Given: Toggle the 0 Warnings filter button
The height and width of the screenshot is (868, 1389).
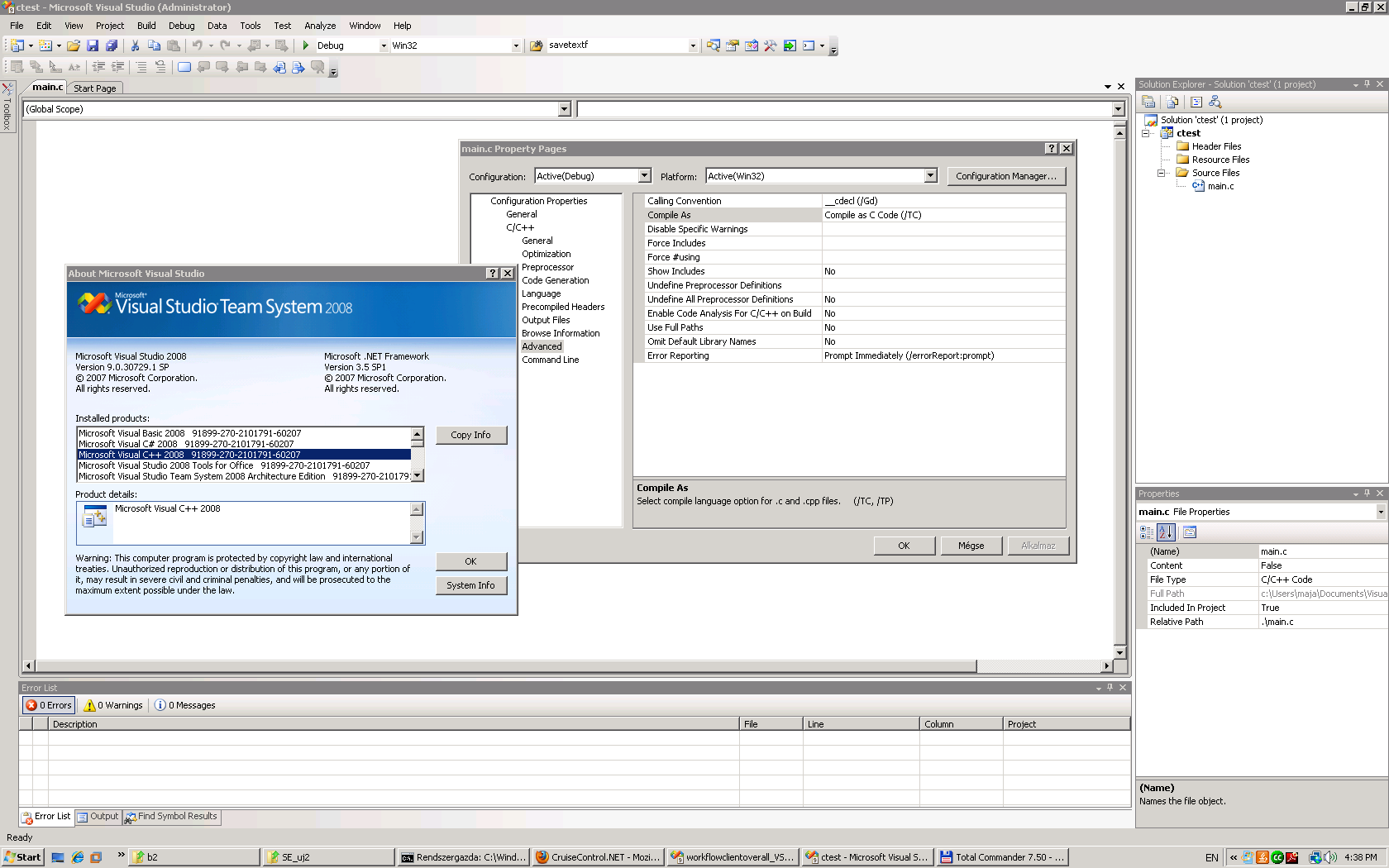Looking at the screenshot, I should coord(113,705).
